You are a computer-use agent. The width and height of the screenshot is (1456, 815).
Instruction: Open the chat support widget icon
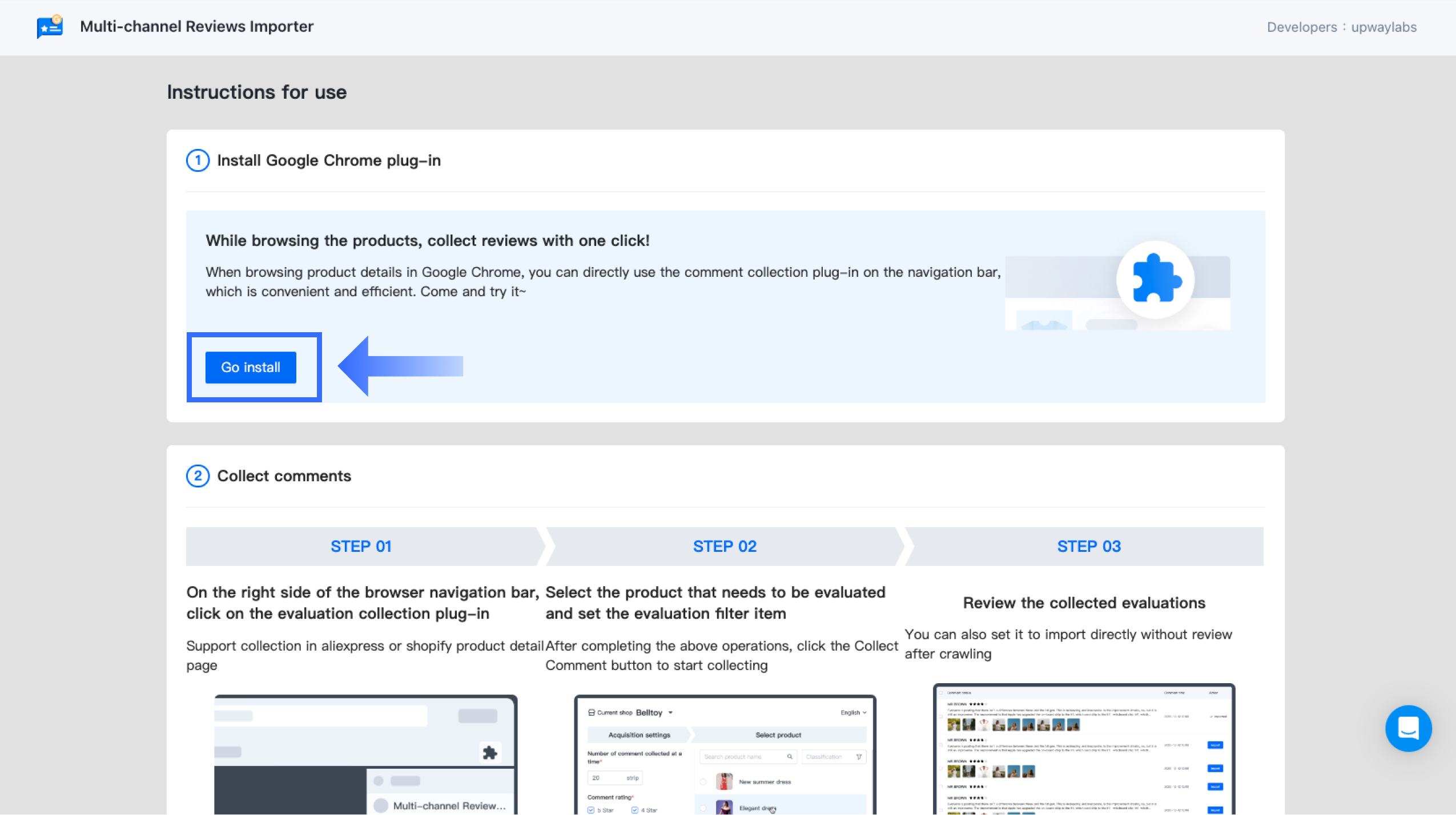tap(1407, 728)
